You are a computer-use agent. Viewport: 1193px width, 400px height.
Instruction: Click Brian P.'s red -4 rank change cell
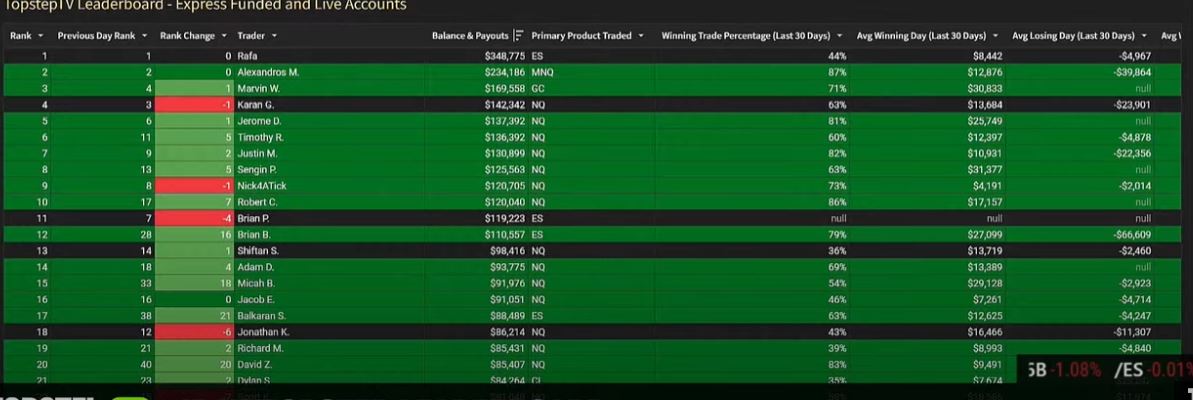pos(193,218)
